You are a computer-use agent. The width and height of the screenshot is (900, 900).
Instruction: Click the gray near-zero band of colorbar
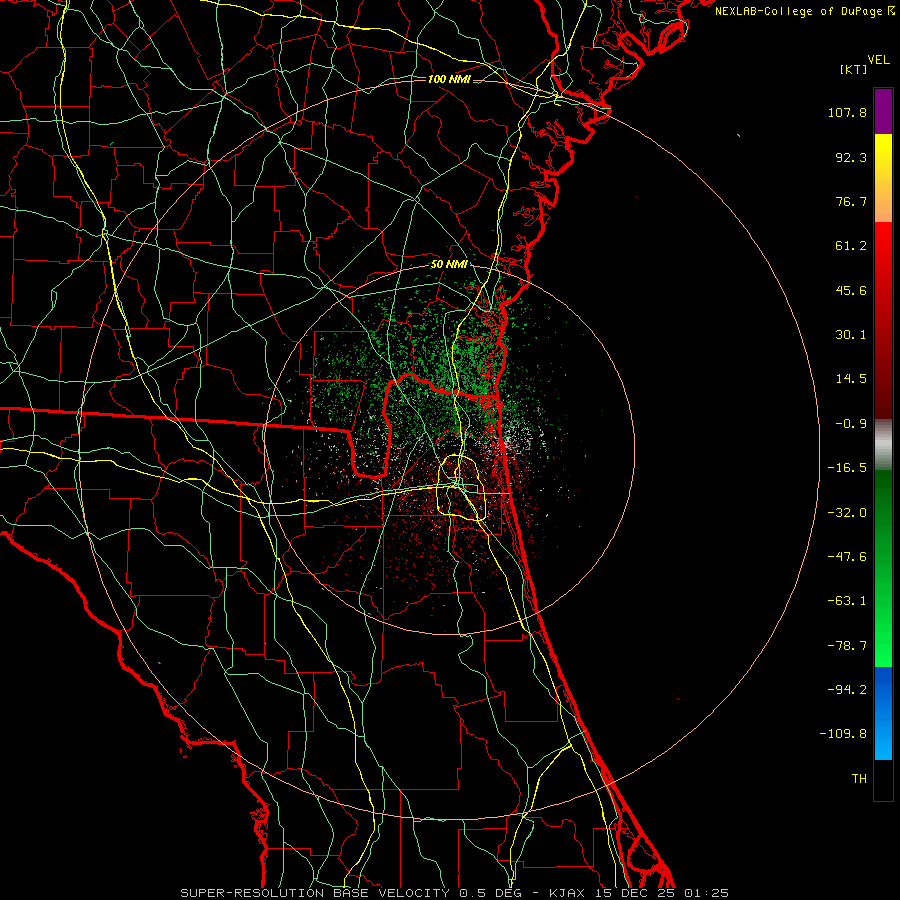(883, 445)
